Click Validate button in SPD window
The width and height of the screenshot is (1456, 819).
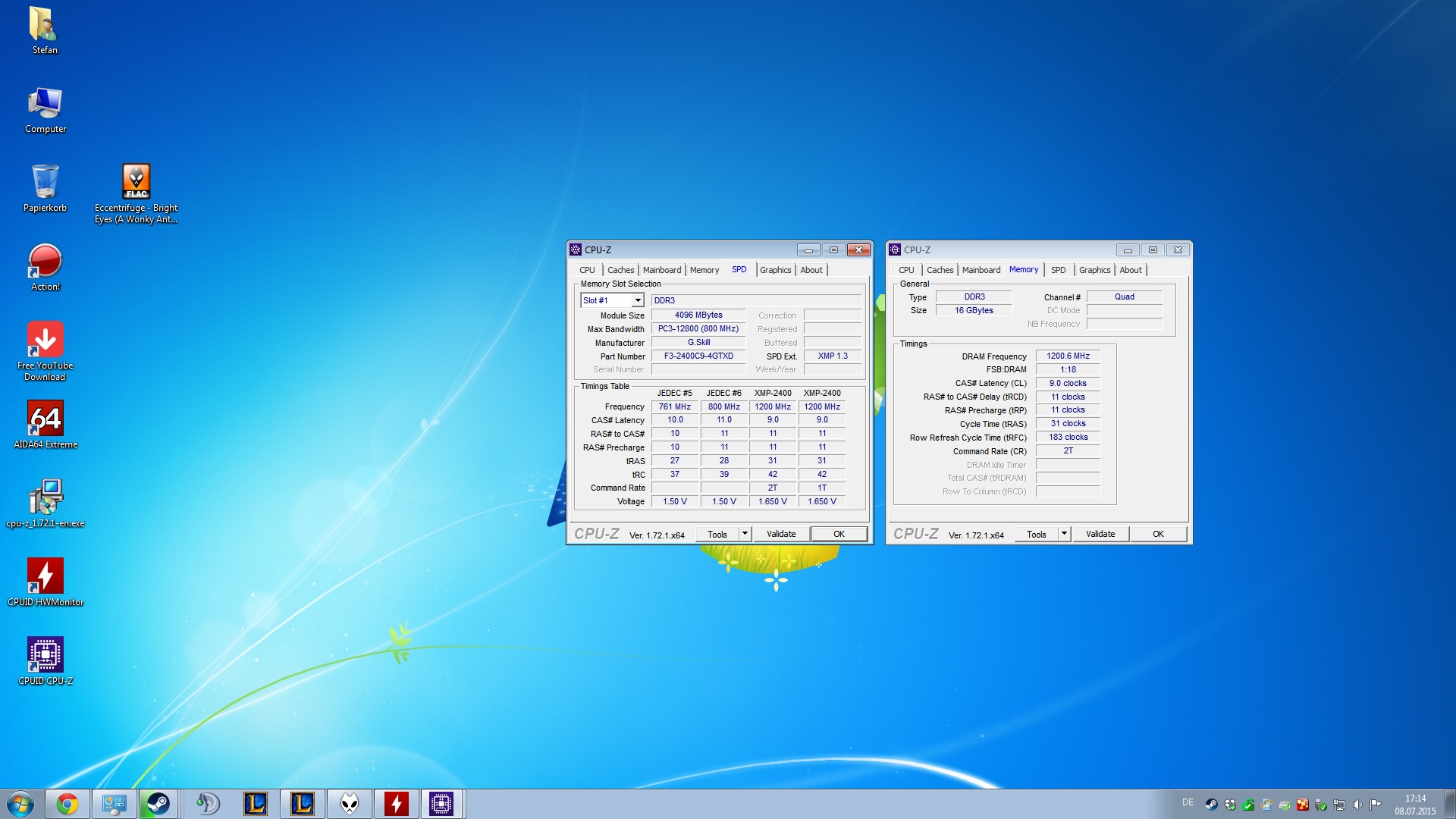pos(781,534)
